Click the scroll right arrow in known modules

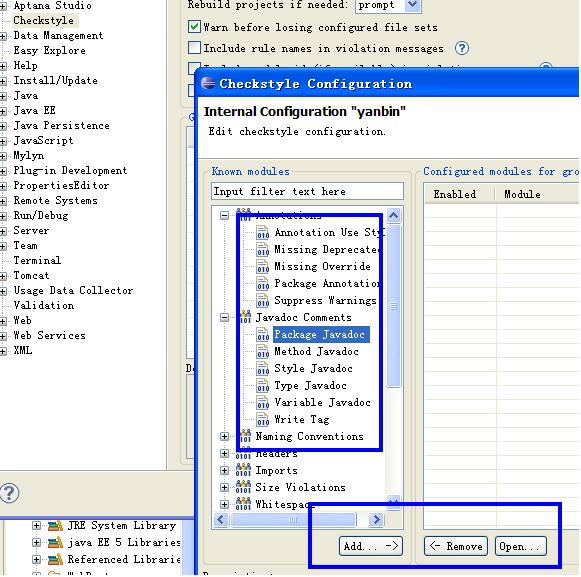[x=376, y=520]
